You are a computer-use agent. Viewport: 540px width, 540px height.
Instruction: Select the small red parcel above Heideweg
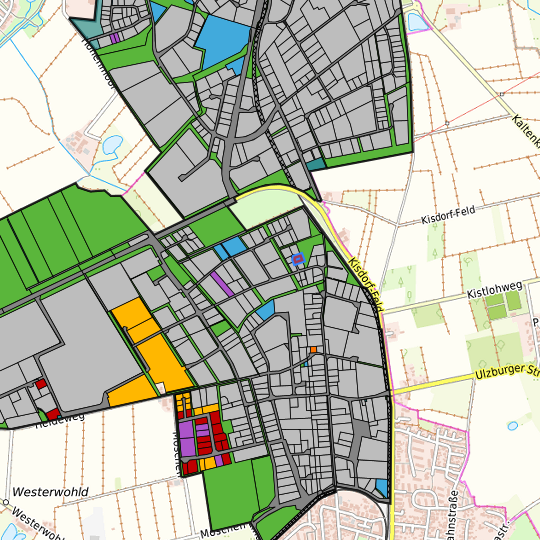[41, 384]
